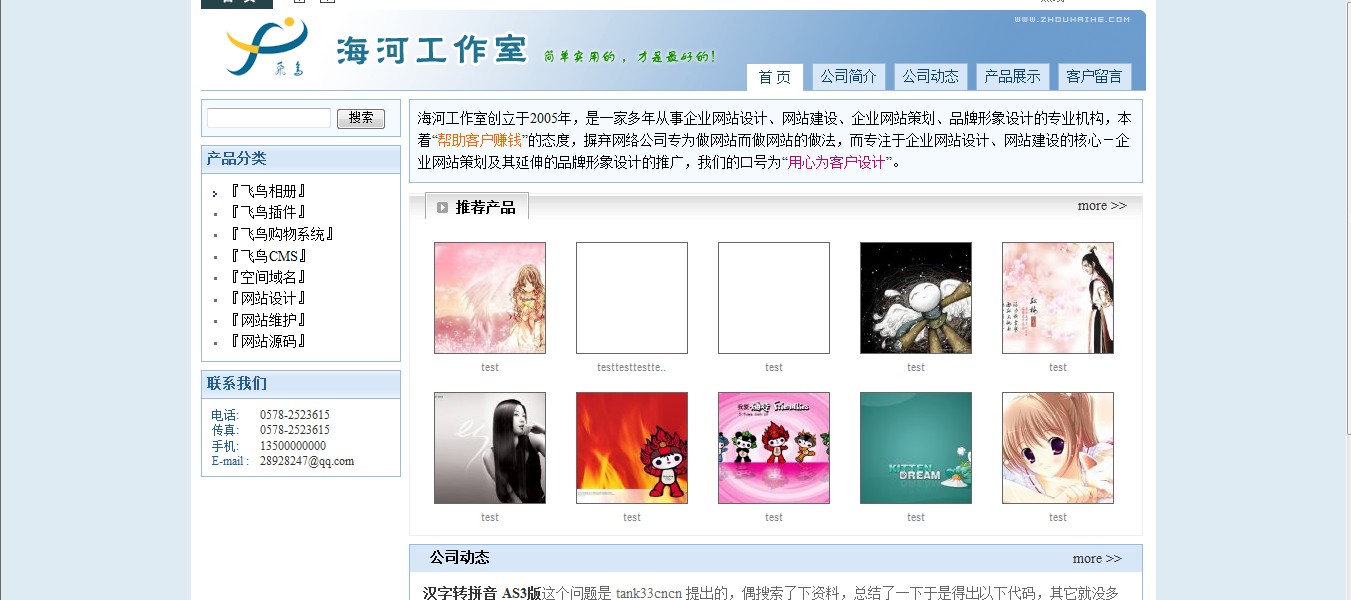
Task: Click the 电话 phone number 0578-2523615
Action: pos(295,415)
